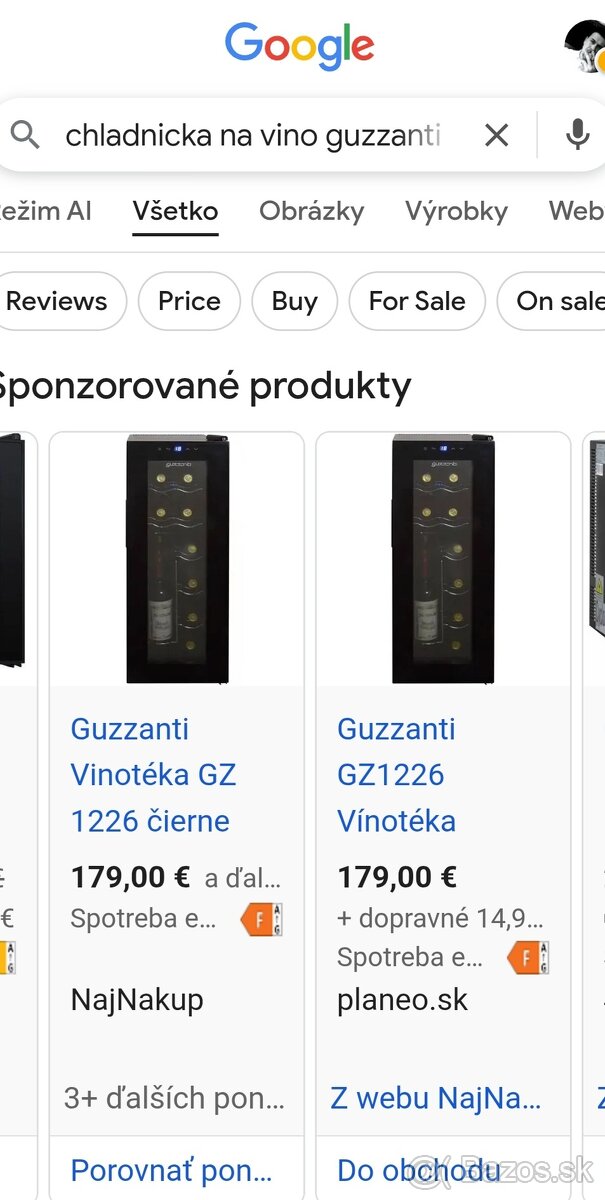Toggle the Buy filter chip

(294, 301)
